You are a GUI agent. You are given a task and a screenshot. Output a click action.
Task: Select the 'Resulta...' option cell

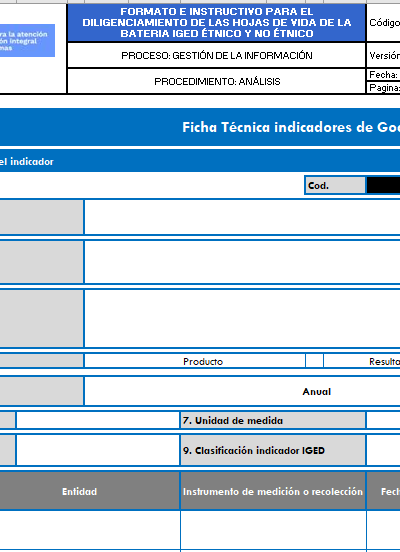[x=362, y=361]
